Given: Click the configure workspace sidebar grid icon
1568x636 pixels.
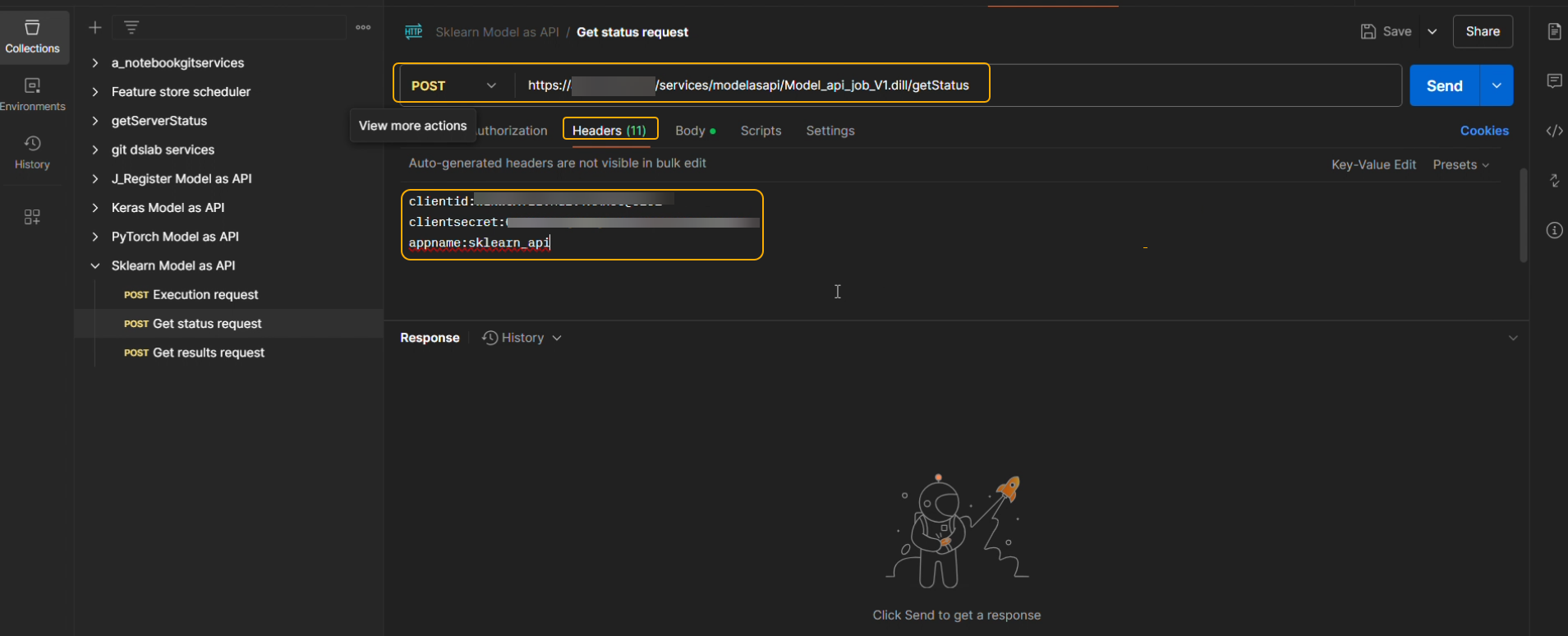Looking at the screenshot, I should pos(32,217).
